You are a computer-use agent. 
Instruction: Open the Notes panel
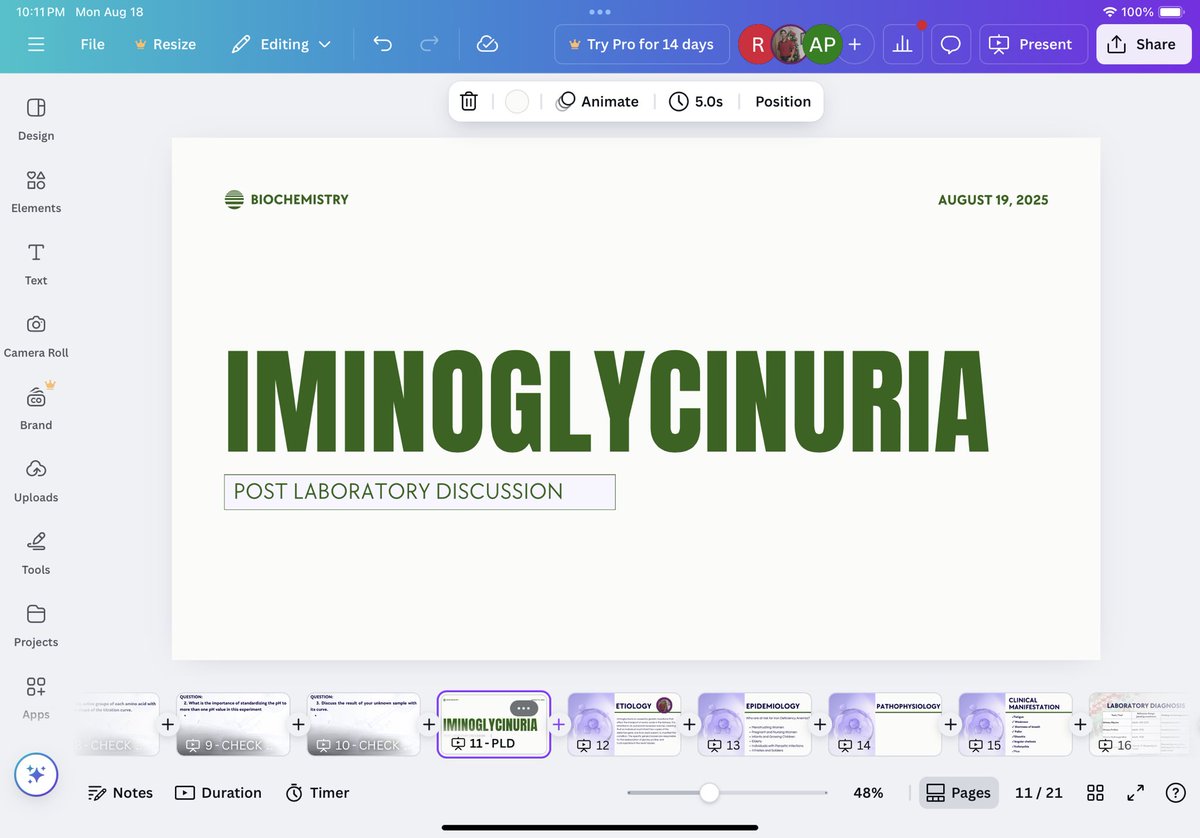(120, 792)
